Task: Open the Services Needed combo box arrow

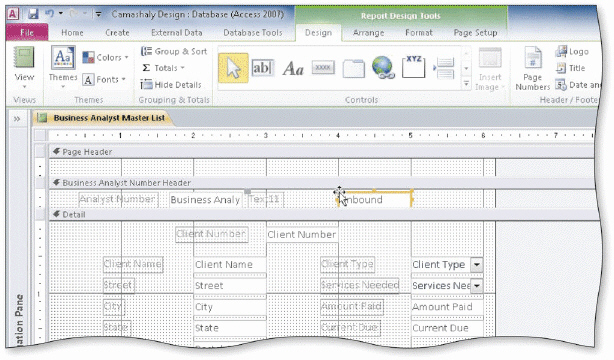Action: click(477, 286)
